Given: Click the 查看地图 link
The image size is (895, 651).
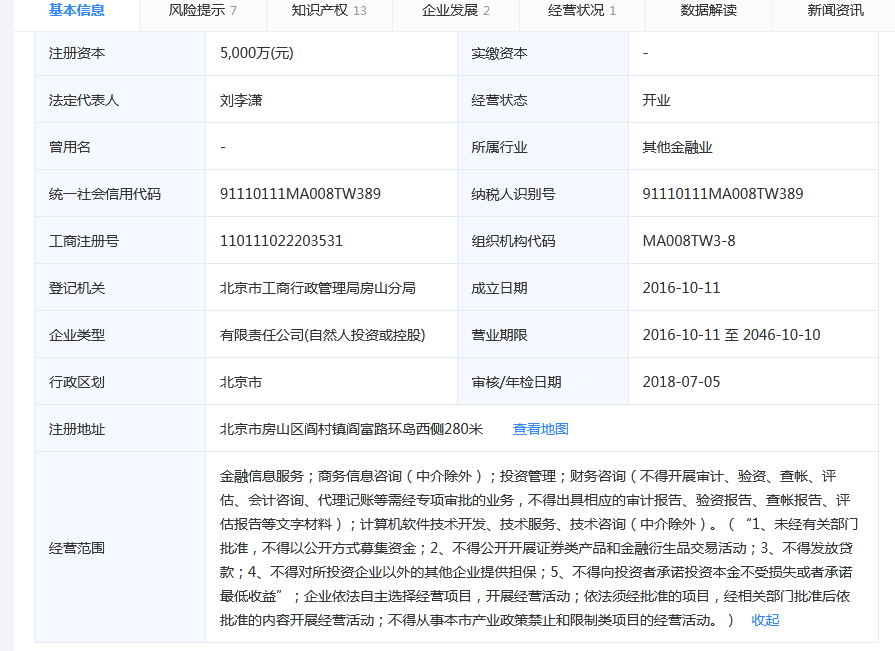Looking at the screenshot, I should pyautogui.click(x=541, y=429).
